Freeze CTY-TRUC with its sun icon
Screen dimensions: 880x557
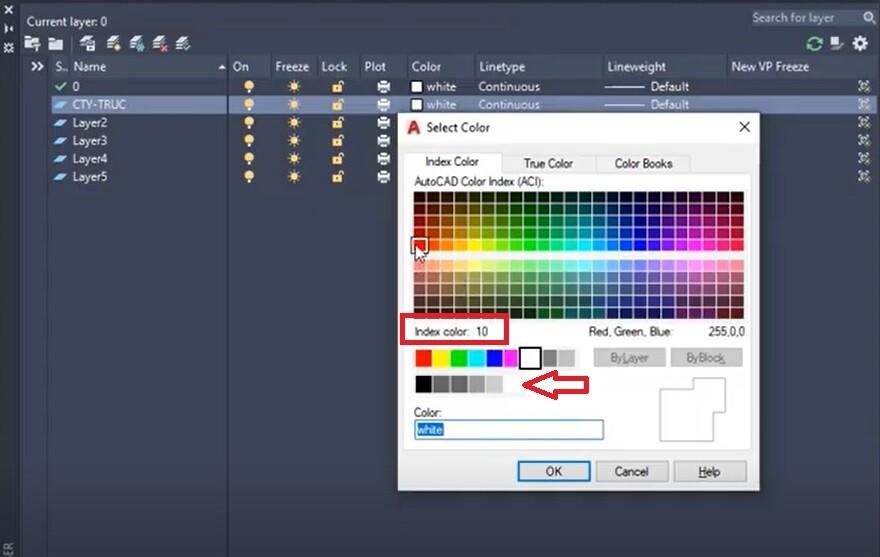pos(294,104)
